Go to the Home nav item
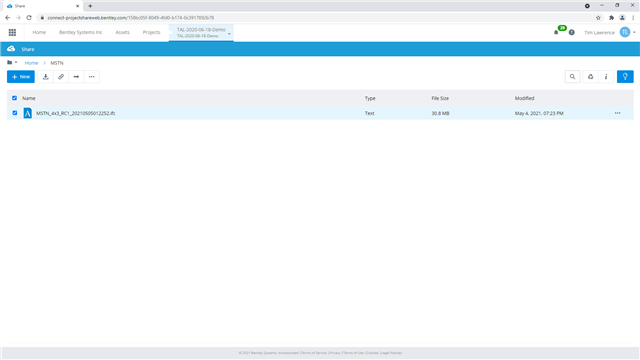This screenshot has width=640, height=360. [39, 32]
